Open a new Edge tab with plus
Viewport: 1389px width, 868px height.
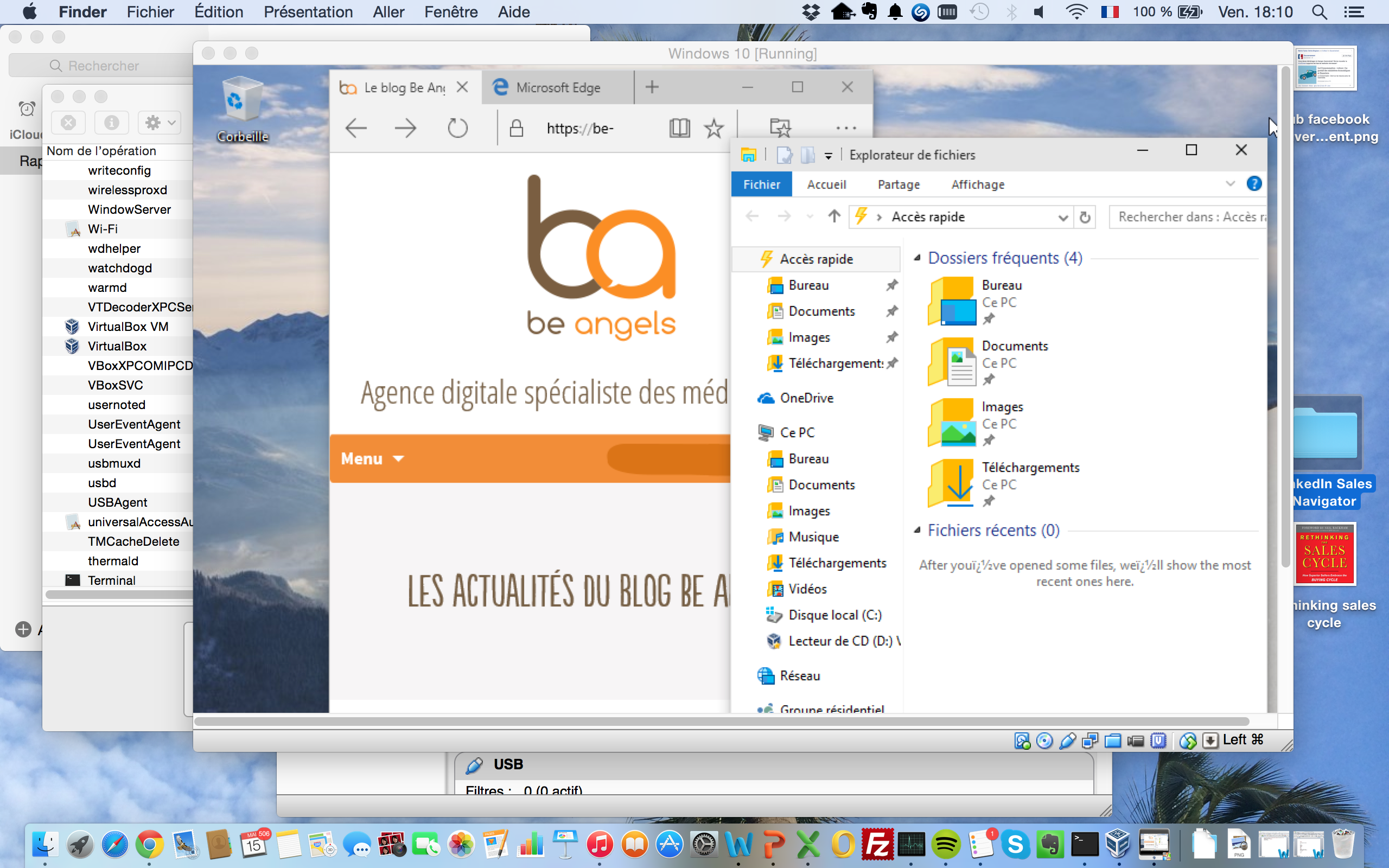[x=652, y=87]
